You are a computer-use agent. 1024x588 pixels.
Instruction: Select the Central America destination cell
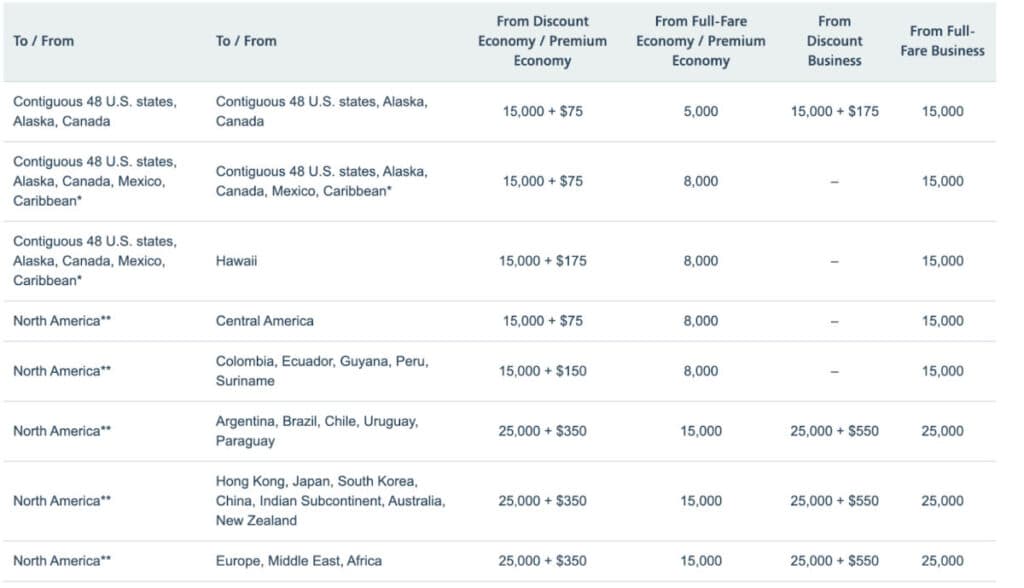click(x=264, y=321)
